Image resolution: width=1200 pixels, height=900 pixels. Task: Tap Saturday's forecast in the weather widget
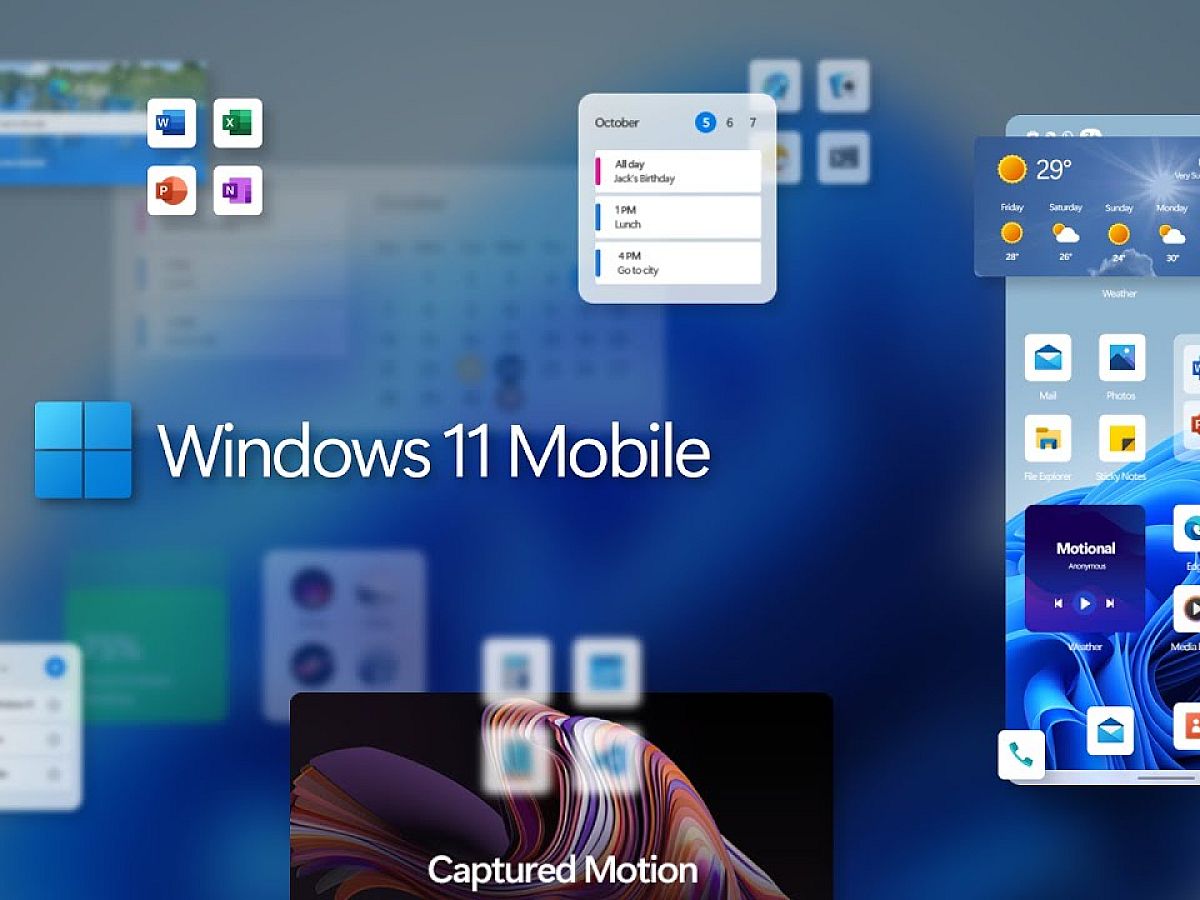click(x=1065, y=233)
